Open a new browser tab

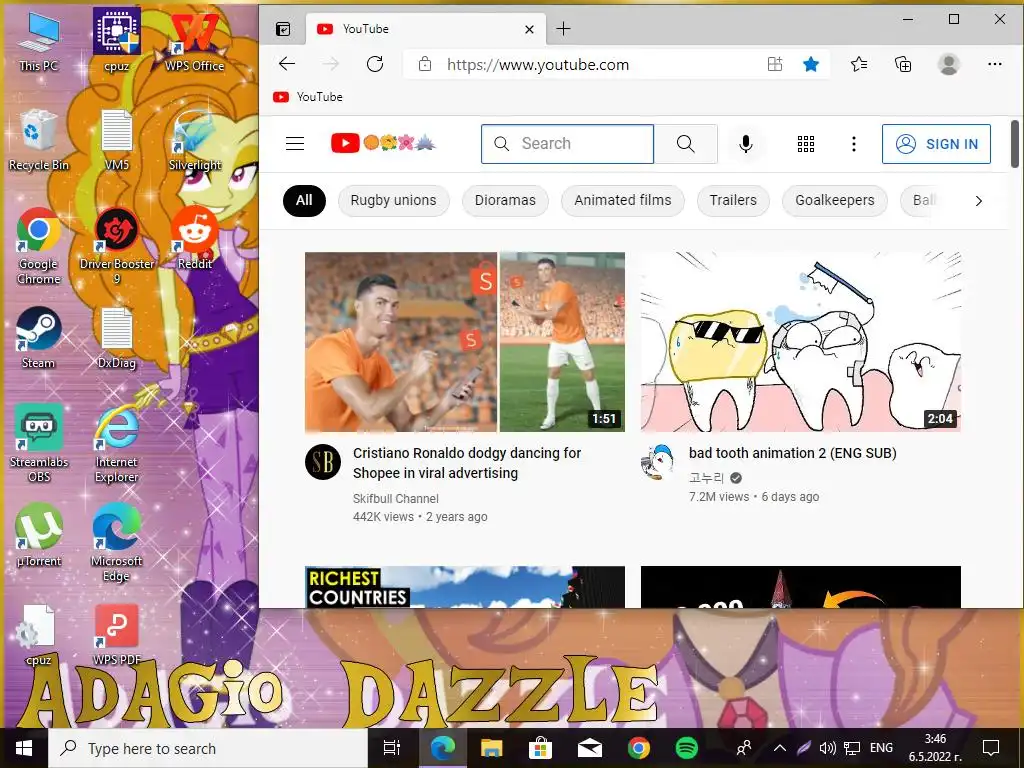pyautogui.click(x=563, y=29)
